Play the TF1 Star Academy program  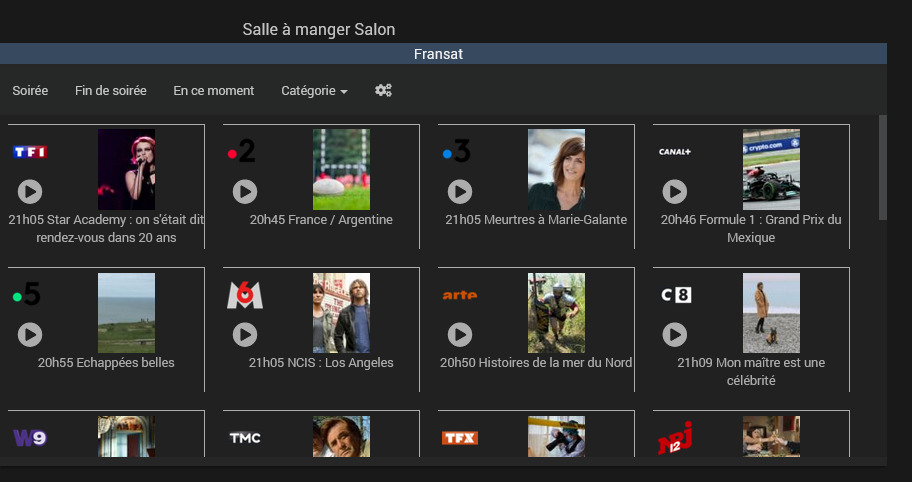tap(30, 191)
